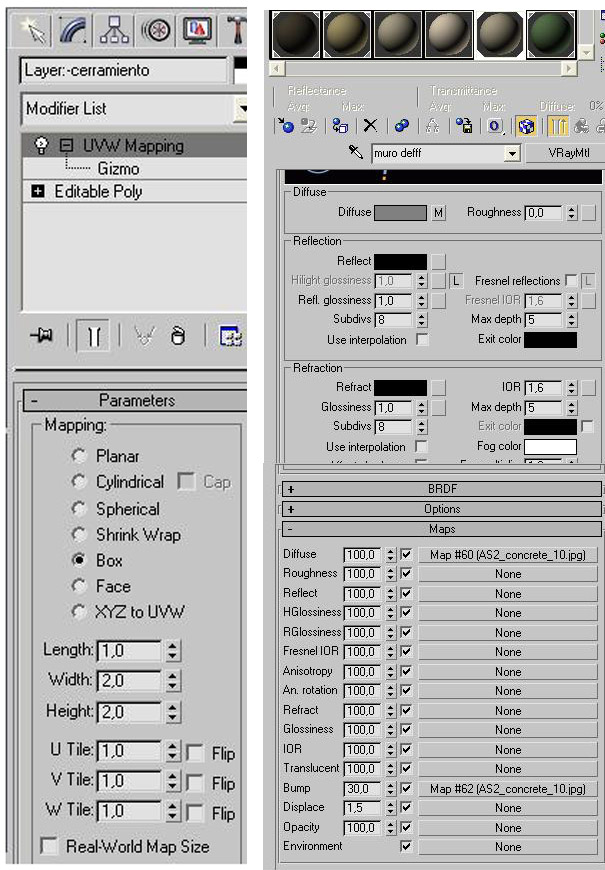Open Diffuse map AS2_concrete_10.jpg button

click(x=507, y=554)
